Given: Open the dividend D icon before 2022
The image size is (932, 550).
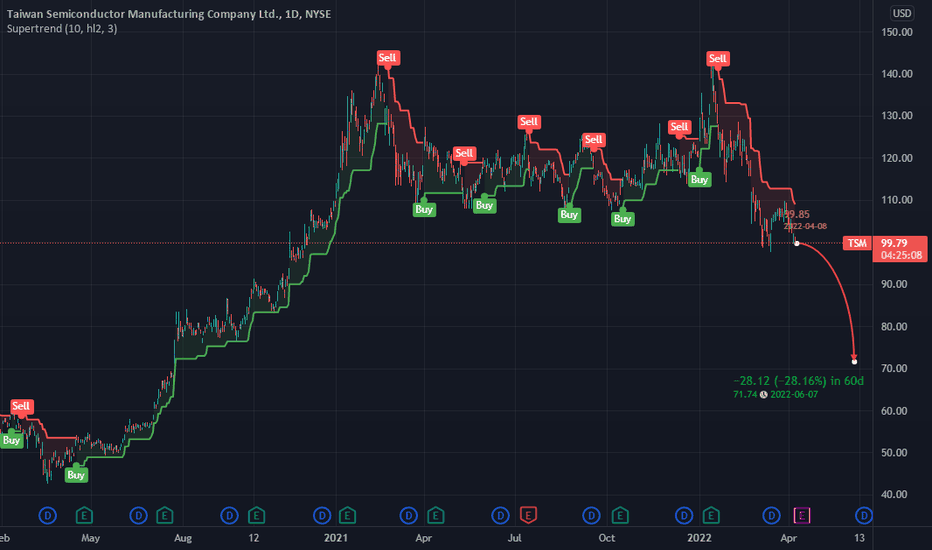Looking at the screenshot, I should click(684, 516).
